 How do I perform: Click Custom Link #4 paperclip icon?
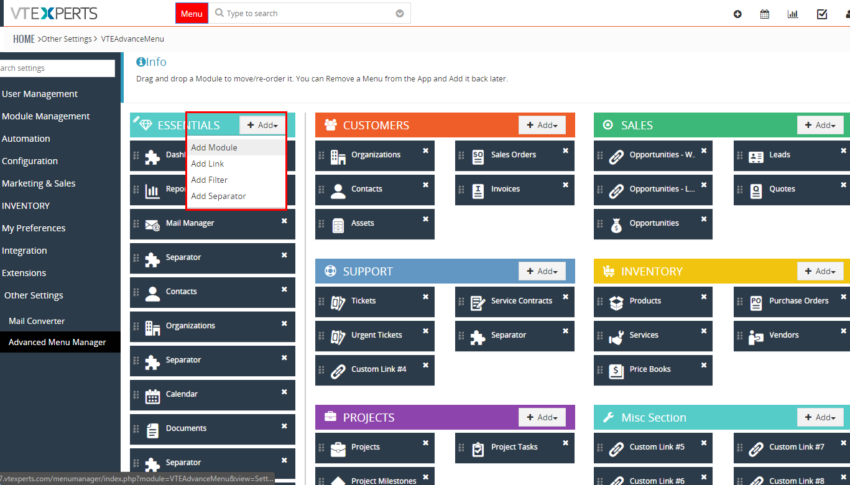(338, 372)
